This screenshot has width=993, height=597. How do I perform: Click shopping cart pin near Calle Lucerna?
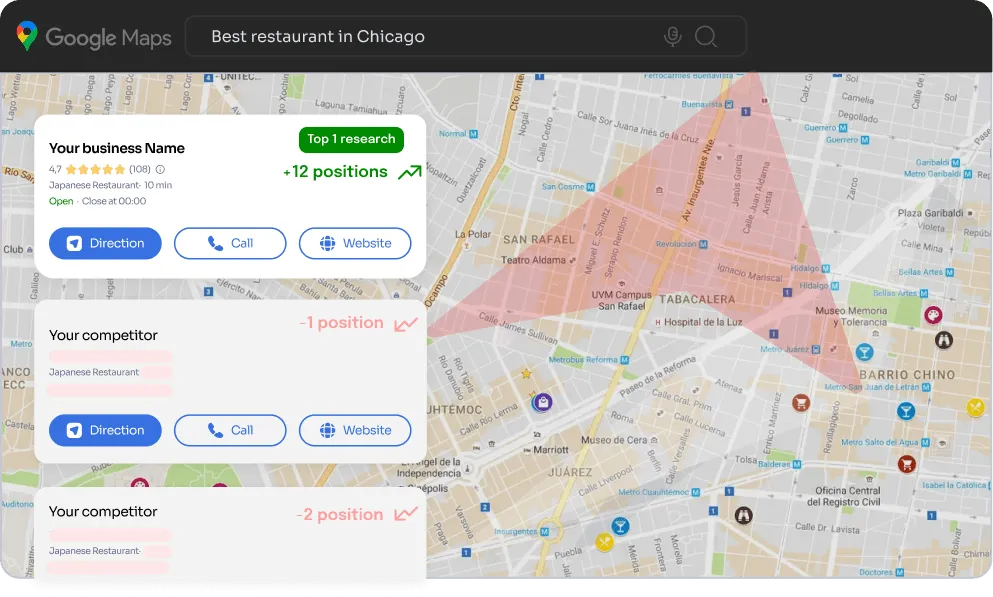click(801, 403)
